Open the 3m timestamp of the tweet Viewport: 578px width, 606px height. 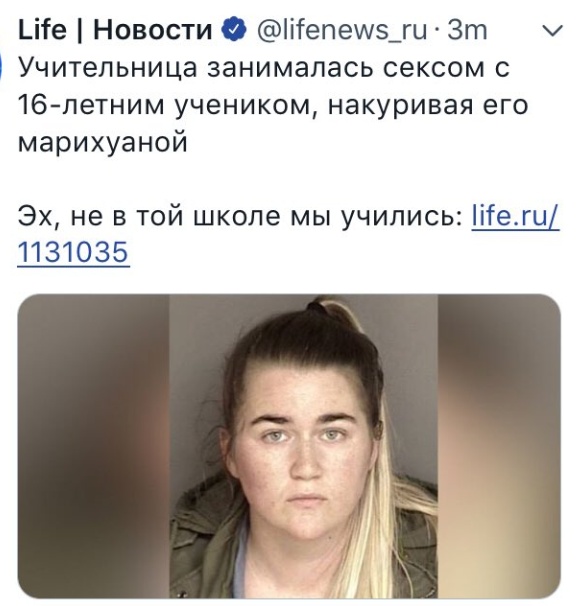tap(467, 31)
